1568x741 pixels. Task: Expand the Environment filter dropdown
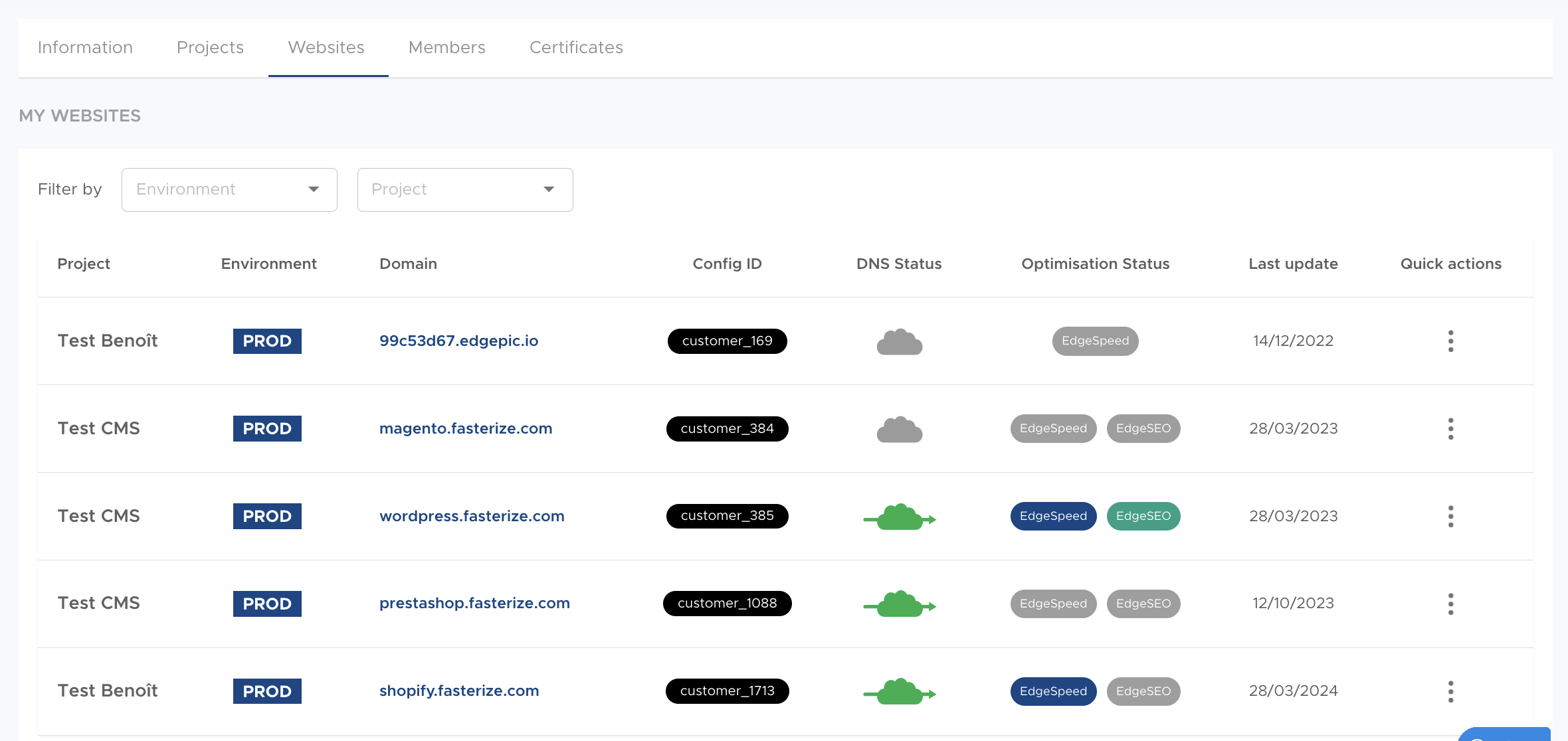(x=229, y=190)
